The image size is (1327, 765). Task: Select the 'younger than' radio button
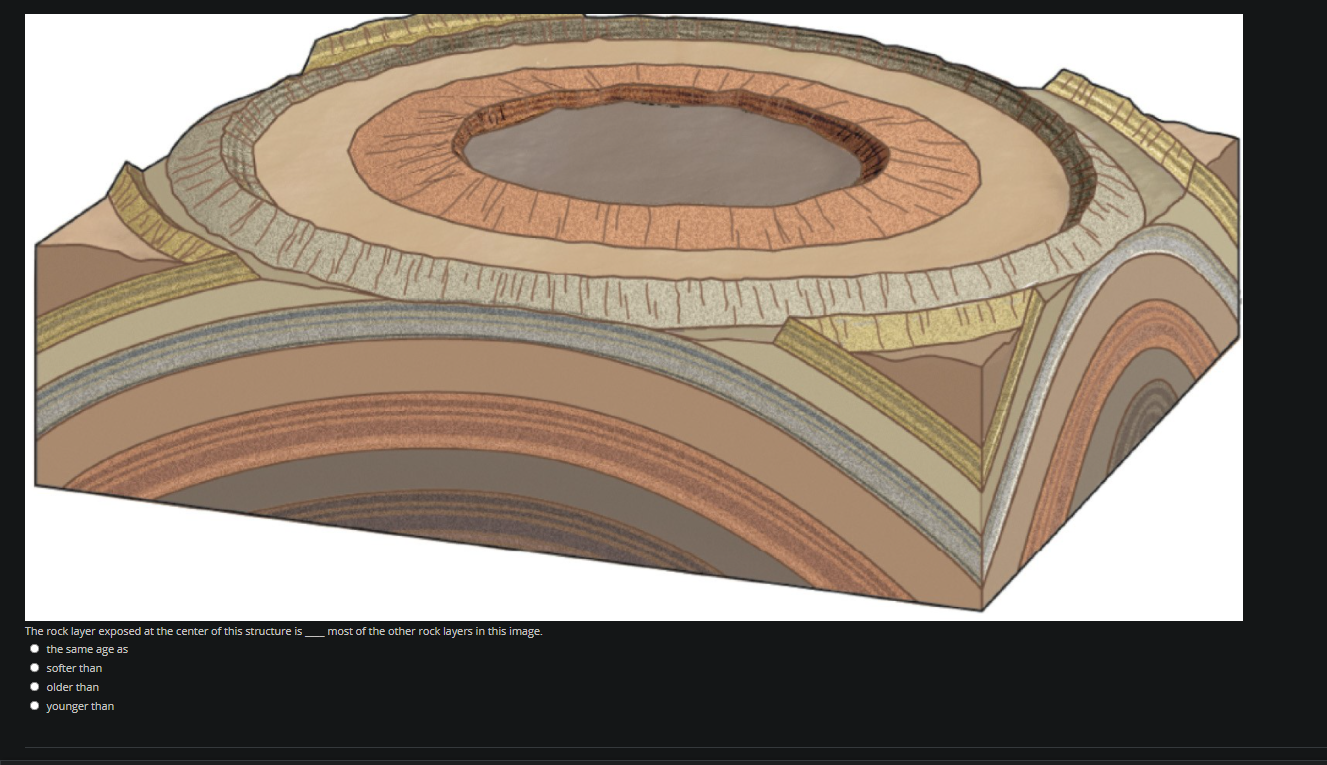tap(34, 705)
